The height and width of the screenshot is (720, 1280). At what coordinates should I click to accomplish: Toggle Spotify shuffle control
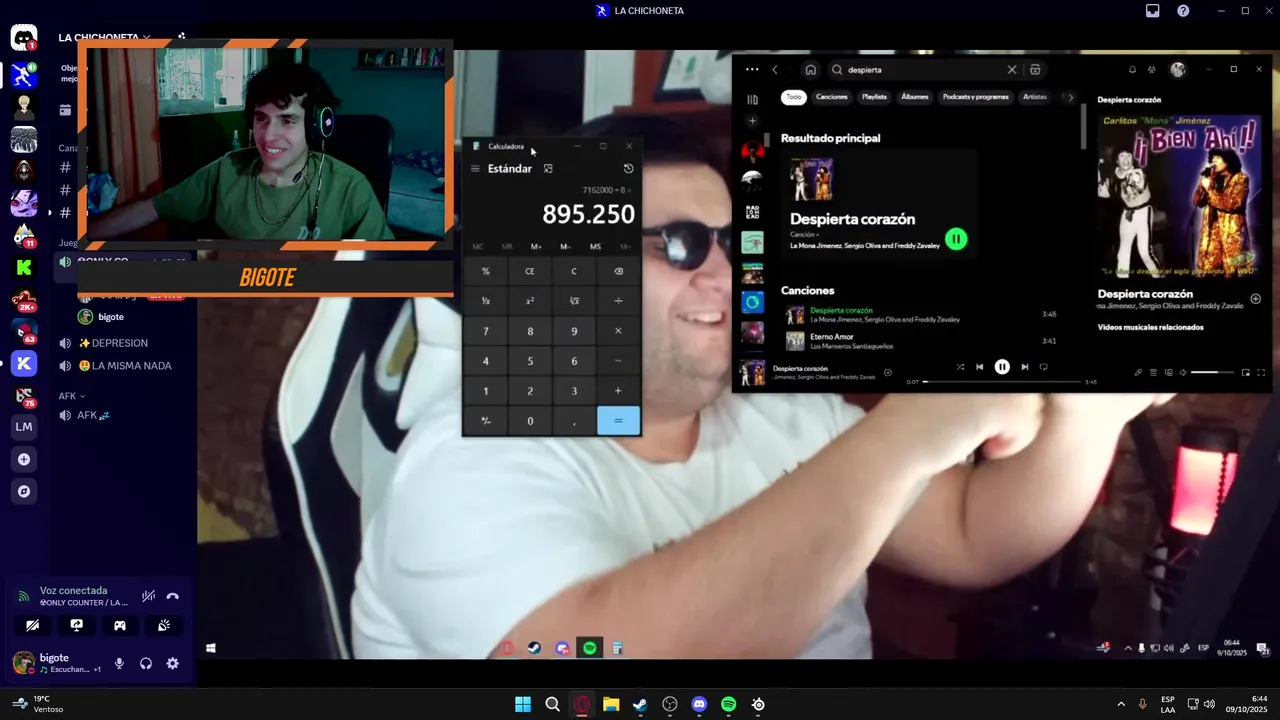click(x=960, y=367)
